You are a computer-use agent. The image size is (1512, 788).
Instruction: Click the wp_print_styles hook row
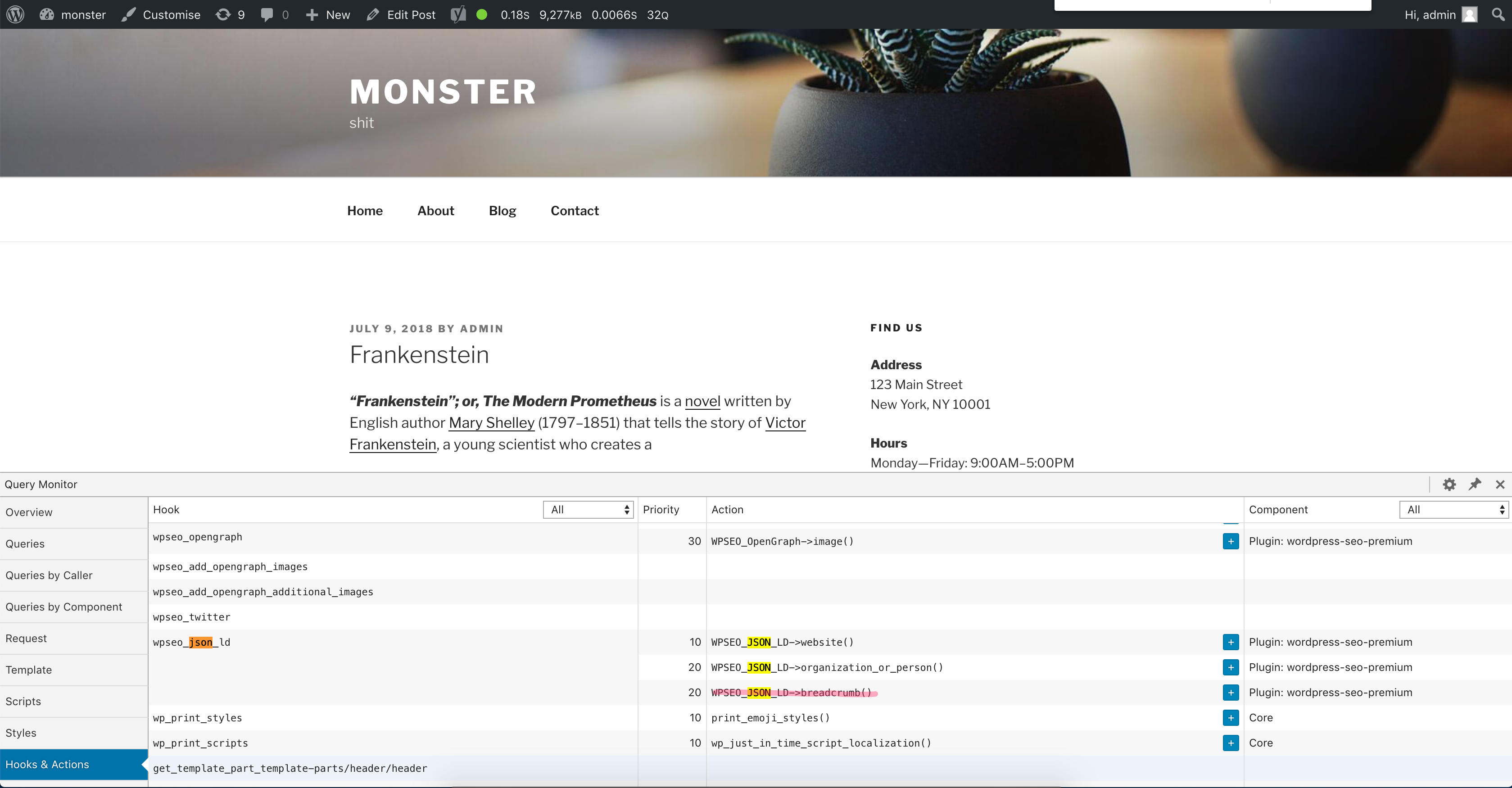click(x=393, y=718)
